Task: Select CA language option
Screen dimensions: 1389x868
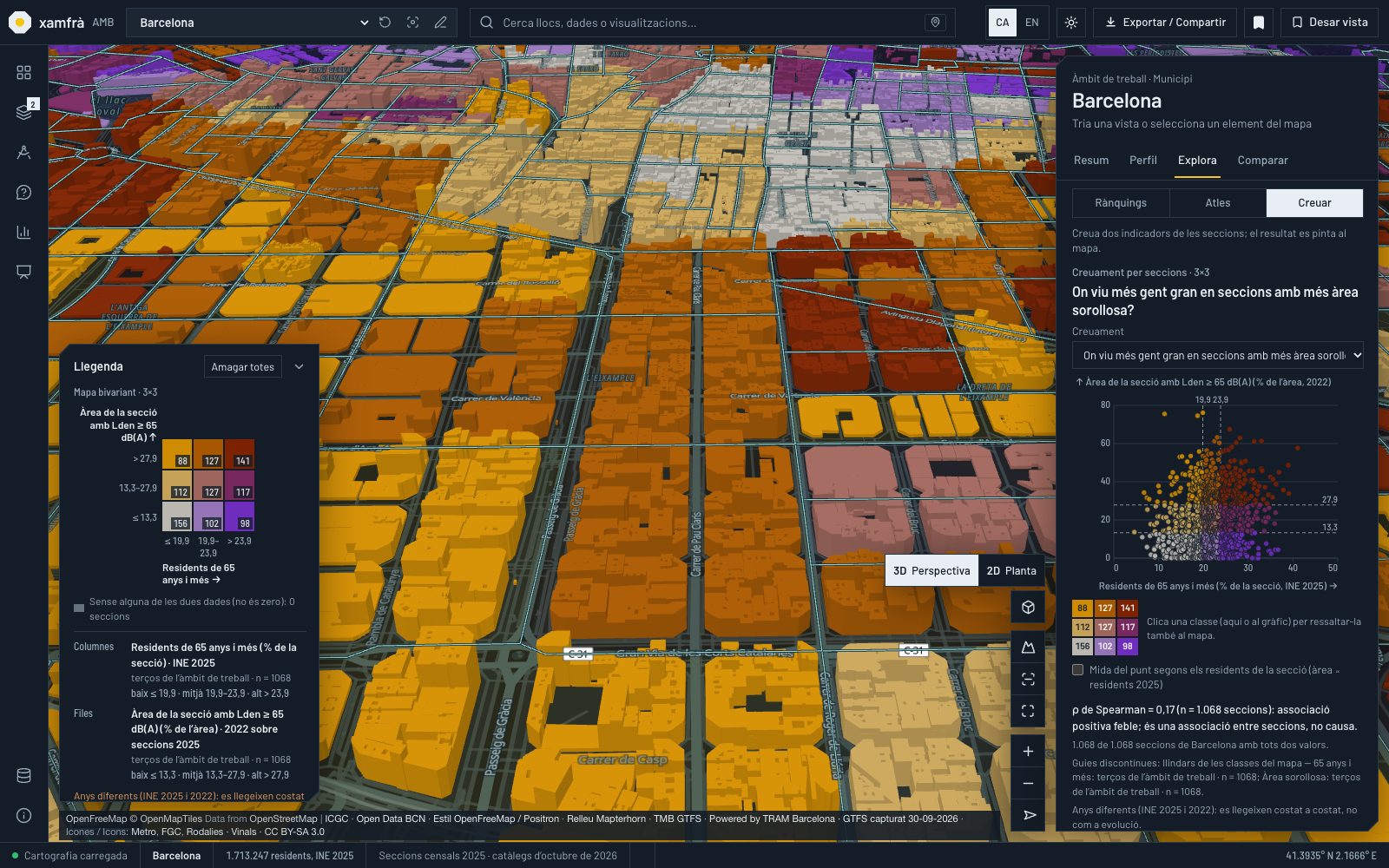Action: click(1003, 23)
